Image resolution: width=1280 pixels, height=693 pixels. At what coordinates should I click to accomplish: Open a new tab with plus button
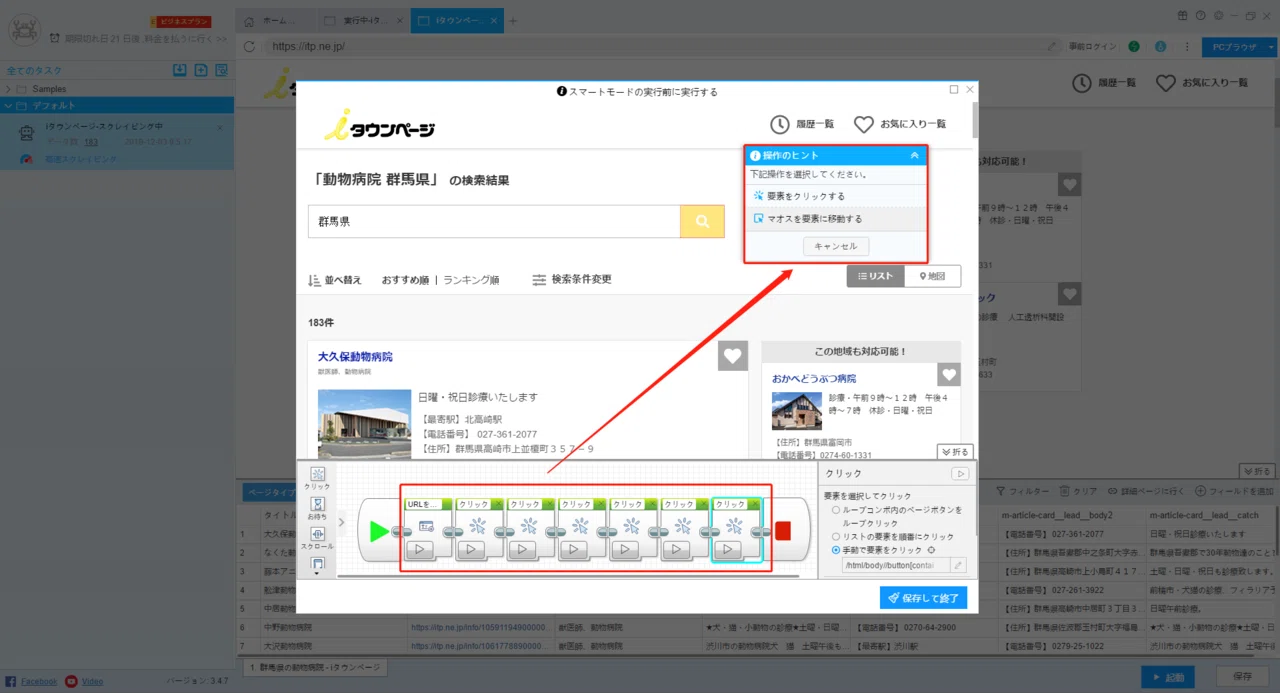tap(513, 20)
